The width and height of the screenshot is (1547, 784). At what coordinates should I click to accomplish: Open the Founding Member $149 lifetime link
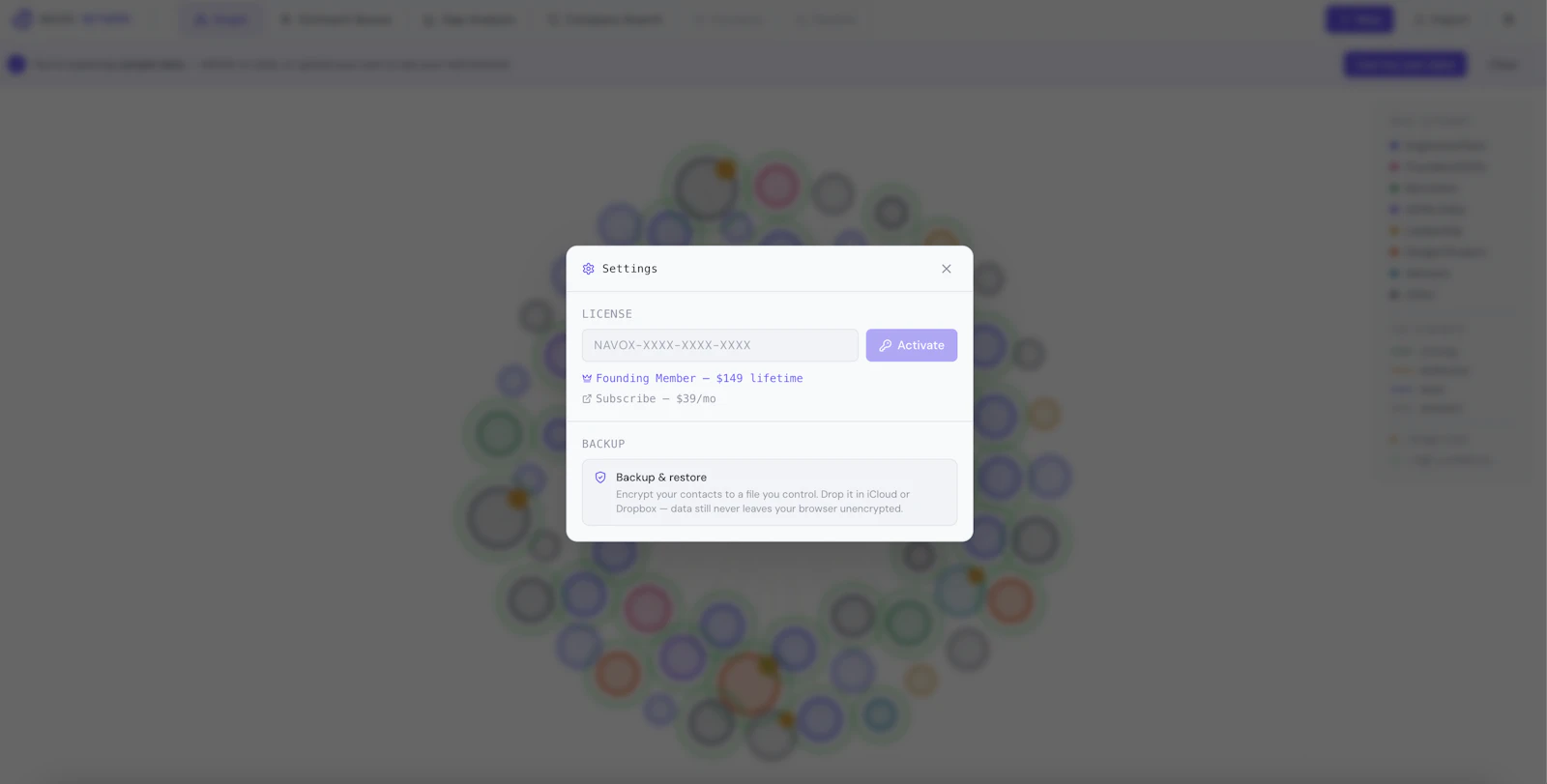(x=692, y=378)
